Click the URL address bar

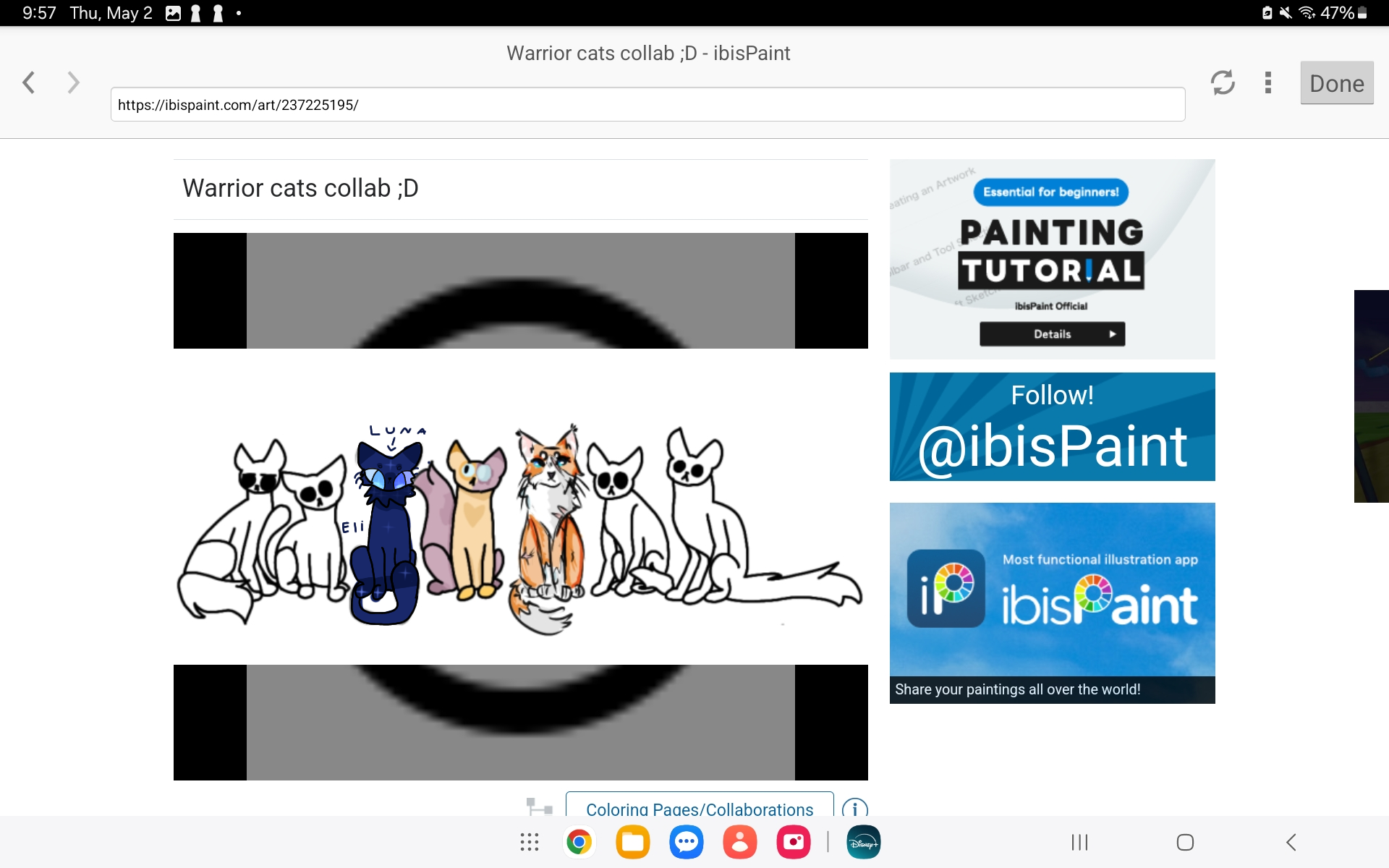(x=647, y=103)
